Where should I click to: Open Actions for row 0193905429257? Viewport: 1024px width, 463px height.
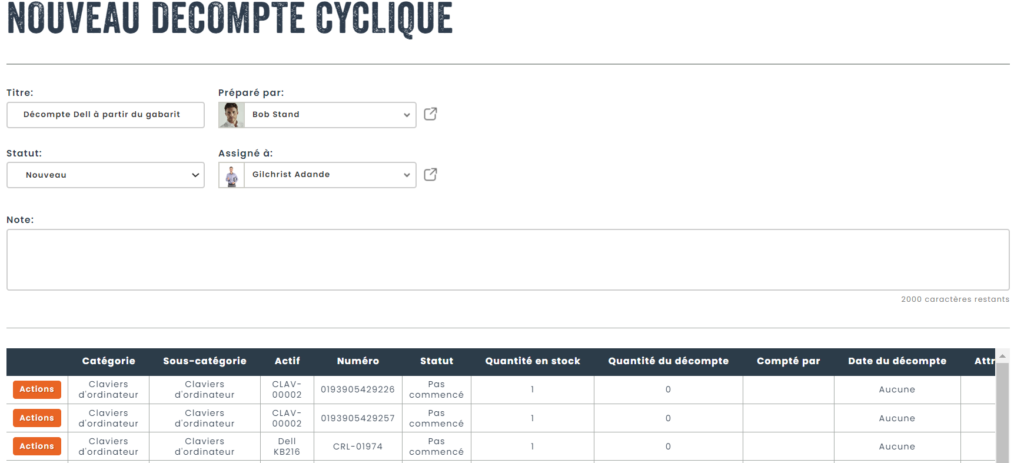[x=37, y=418]
